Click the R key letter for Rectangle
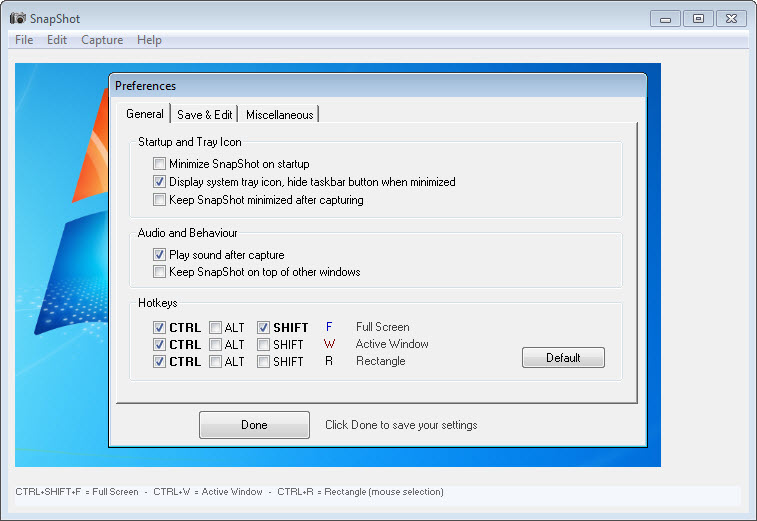Viewport: 757px width, 521px height. (329, 361)
